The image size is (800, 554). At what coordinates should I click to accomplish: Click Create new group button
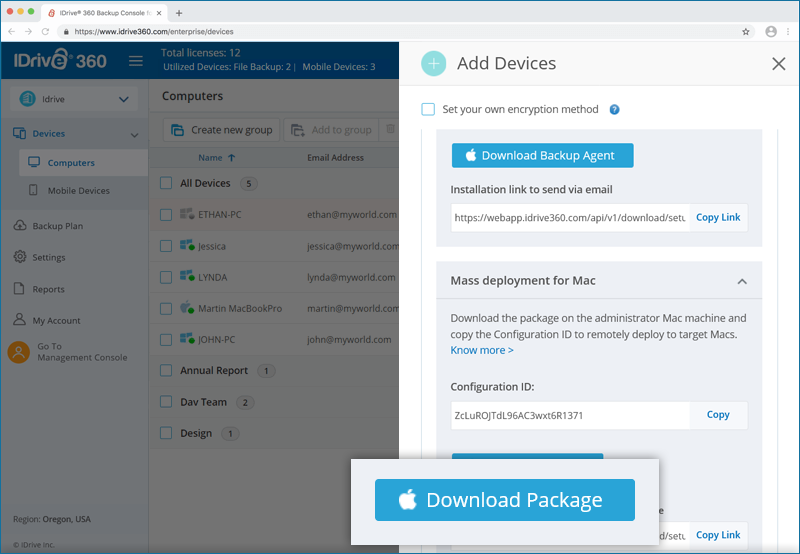[x=221, y=130]
